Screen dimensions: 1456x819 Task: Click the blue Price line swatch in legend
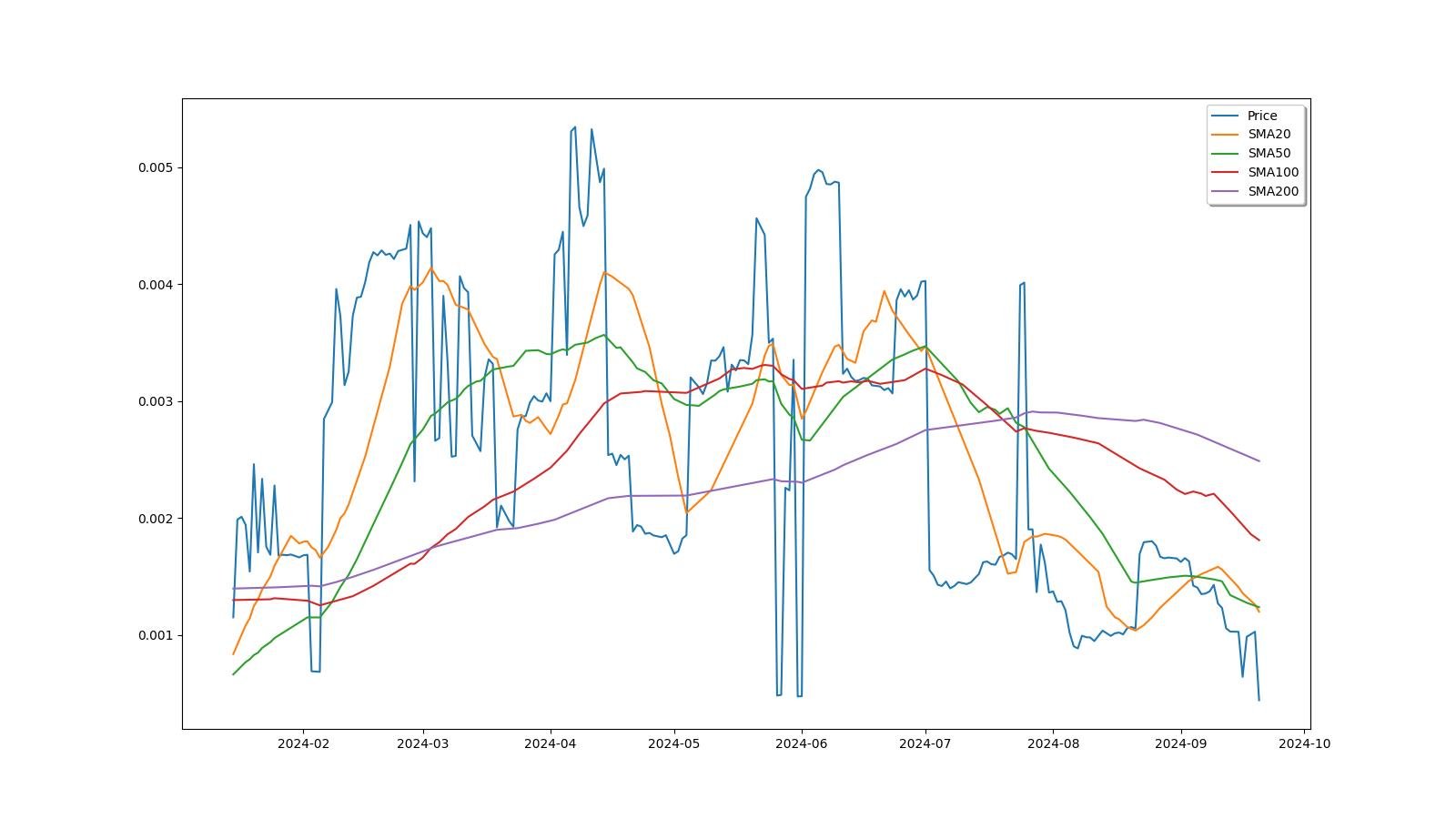pos(1226,116)
